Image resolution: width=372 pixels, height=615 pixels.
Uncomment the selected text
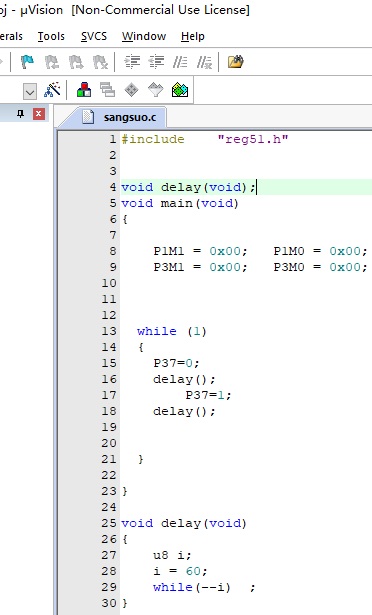[204, 62]
